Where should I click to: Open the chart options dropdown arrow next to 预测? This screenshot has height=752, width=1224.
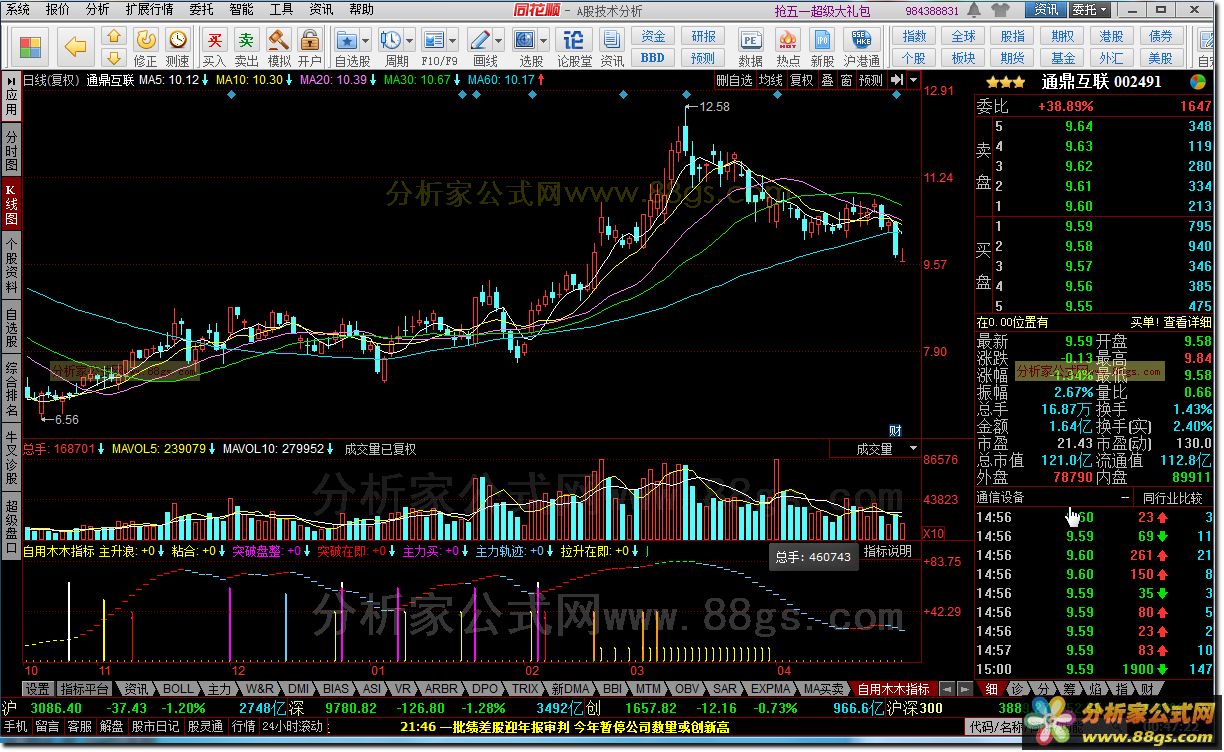point(913,80)
